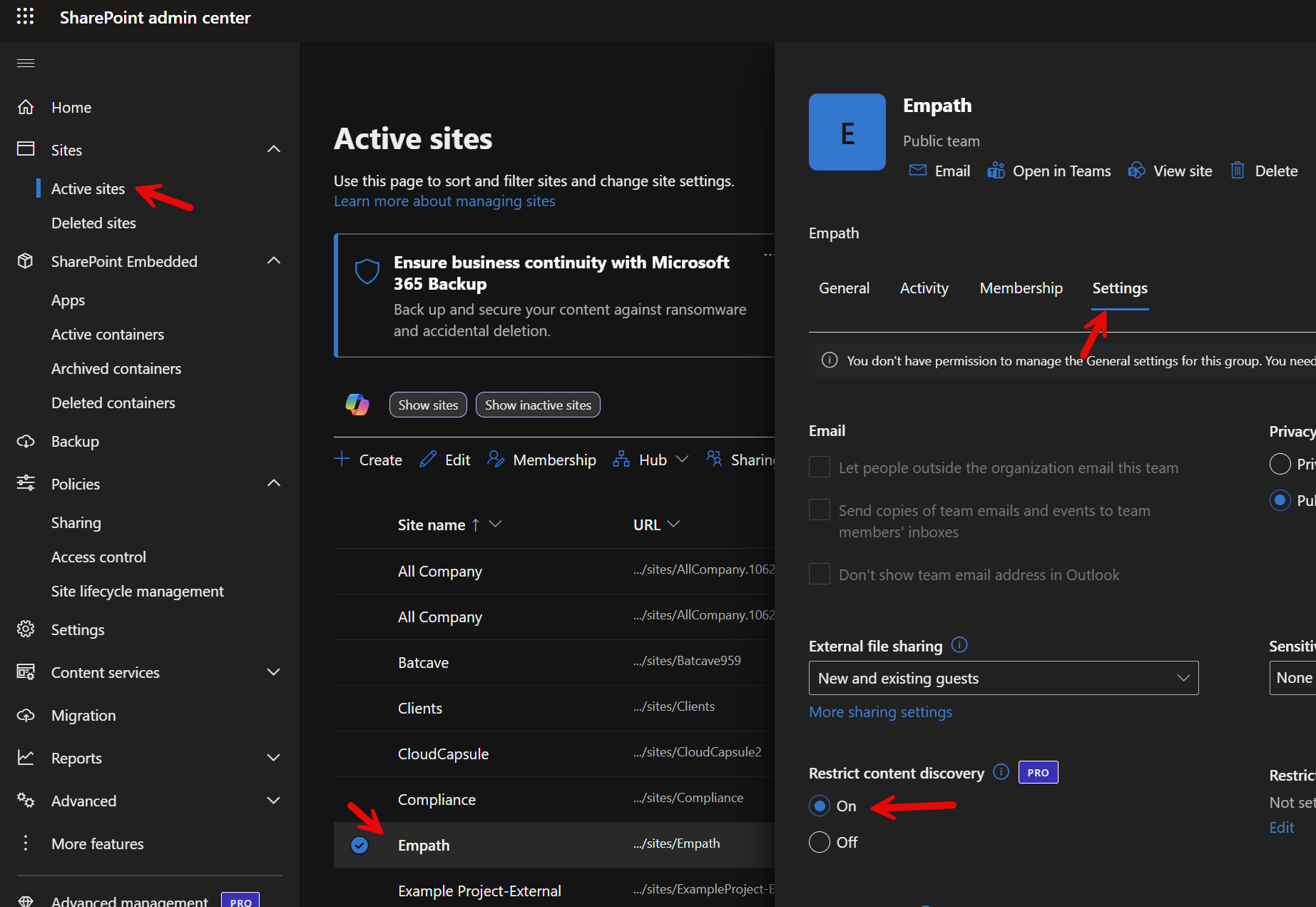The width and height of the screenshot is (1316, 907).
Task: Click the Sites window icon
Action: pos(26,149)
